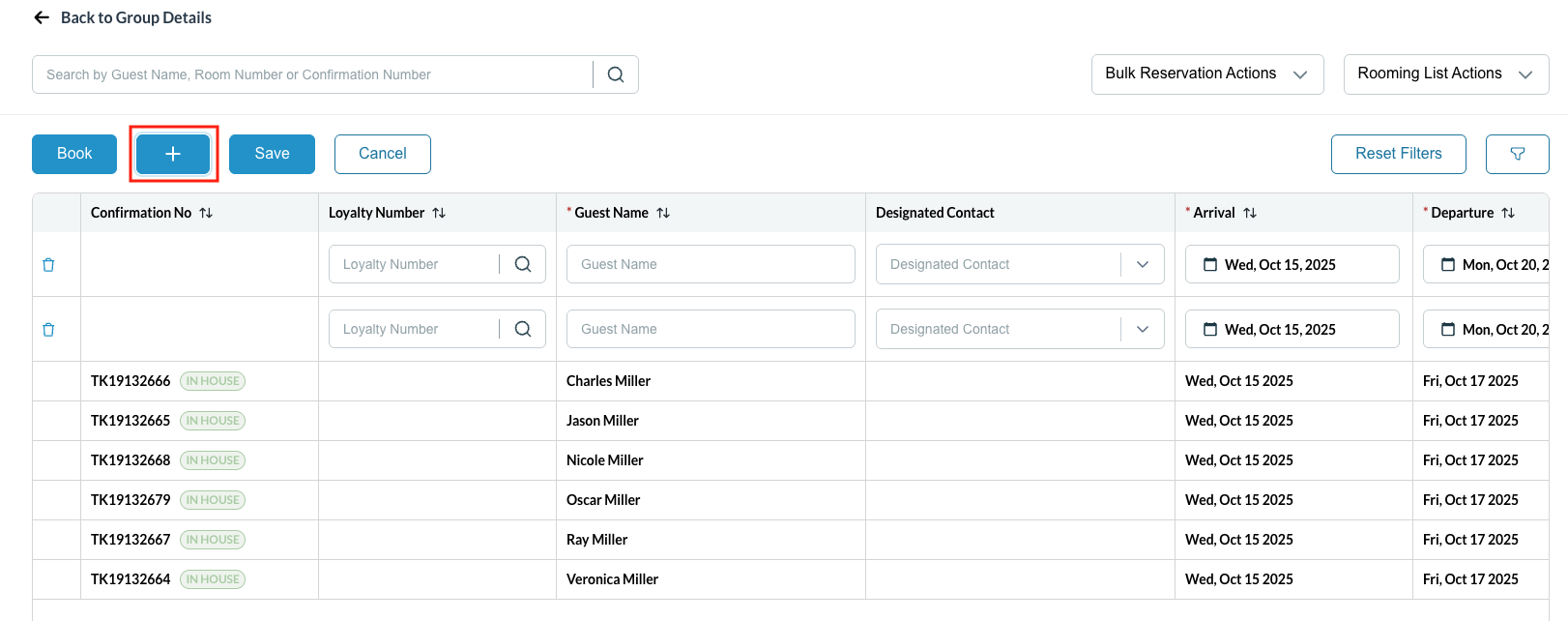Expand second row Designated Contact dropdown
The width and height of the screenshot is (1568, 621).
(x=1143, y=329)
